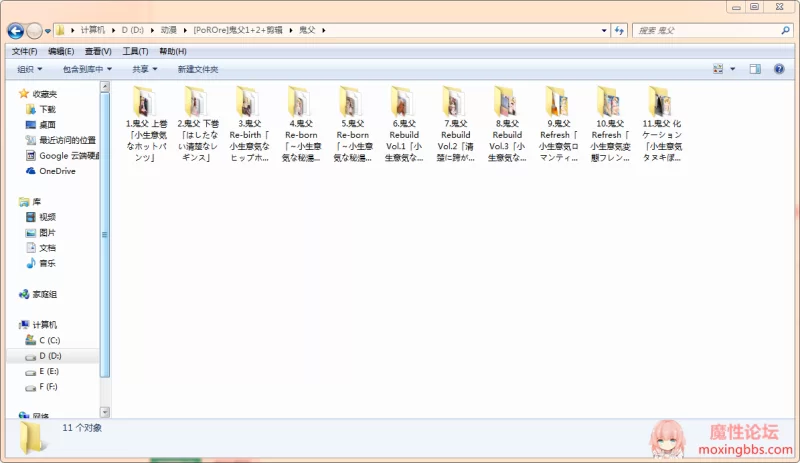Open the 共享 dropdown
Image resolution: width=800 pixels, height=463 pixels.
[144, 69]
